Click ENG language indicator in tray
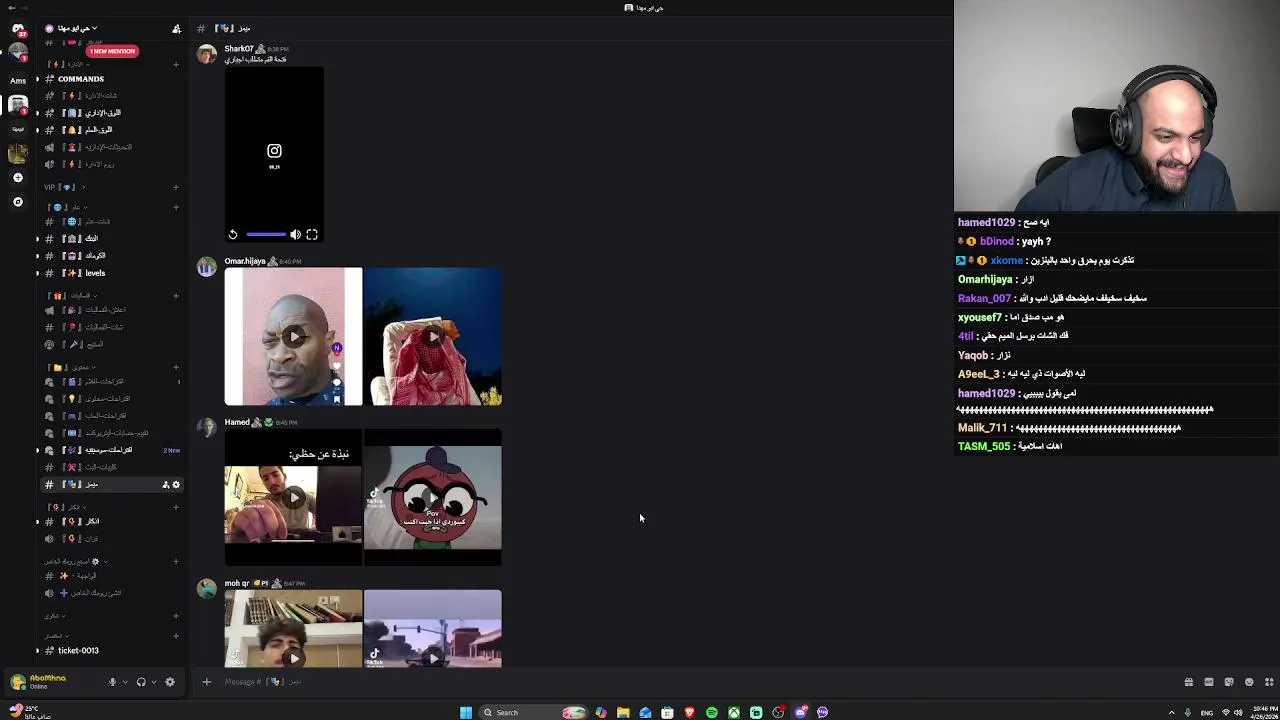This screenshot has width=1280, height=720. (1207, 713)
